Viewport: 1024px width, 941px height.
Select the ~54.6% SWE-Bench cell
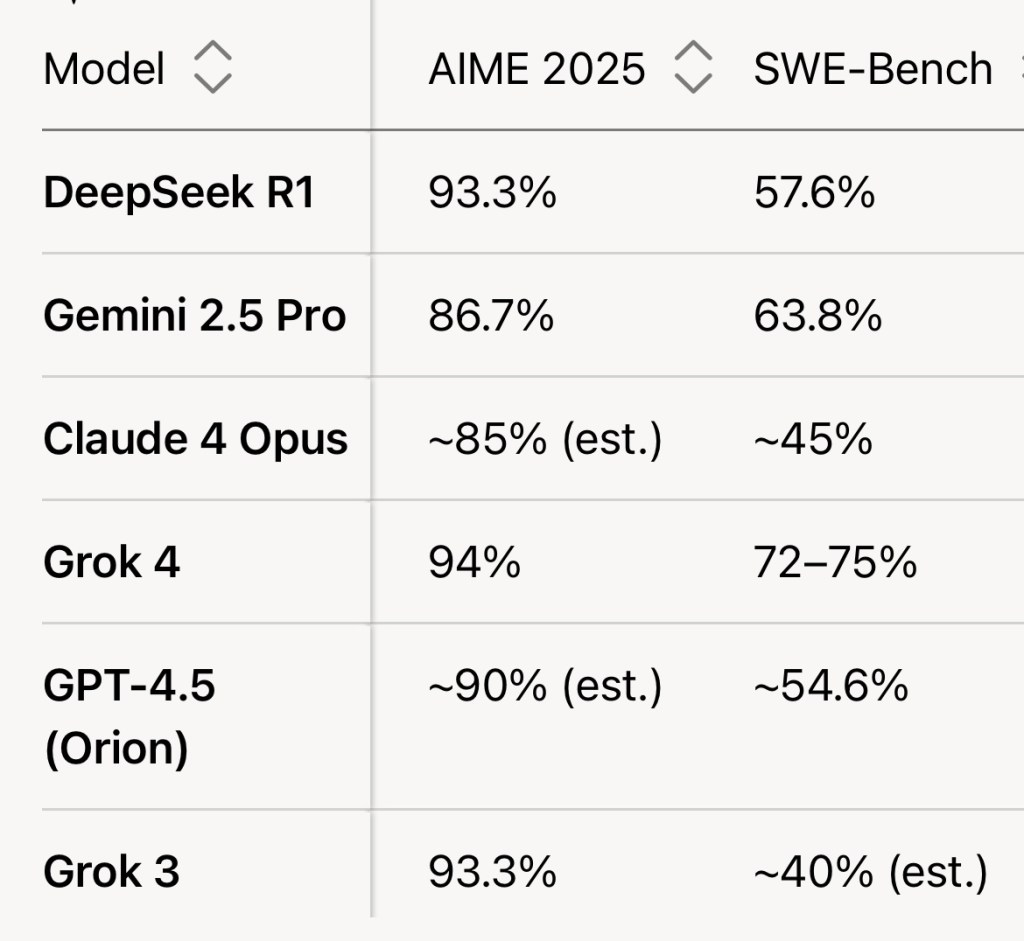tap(831, 686)
